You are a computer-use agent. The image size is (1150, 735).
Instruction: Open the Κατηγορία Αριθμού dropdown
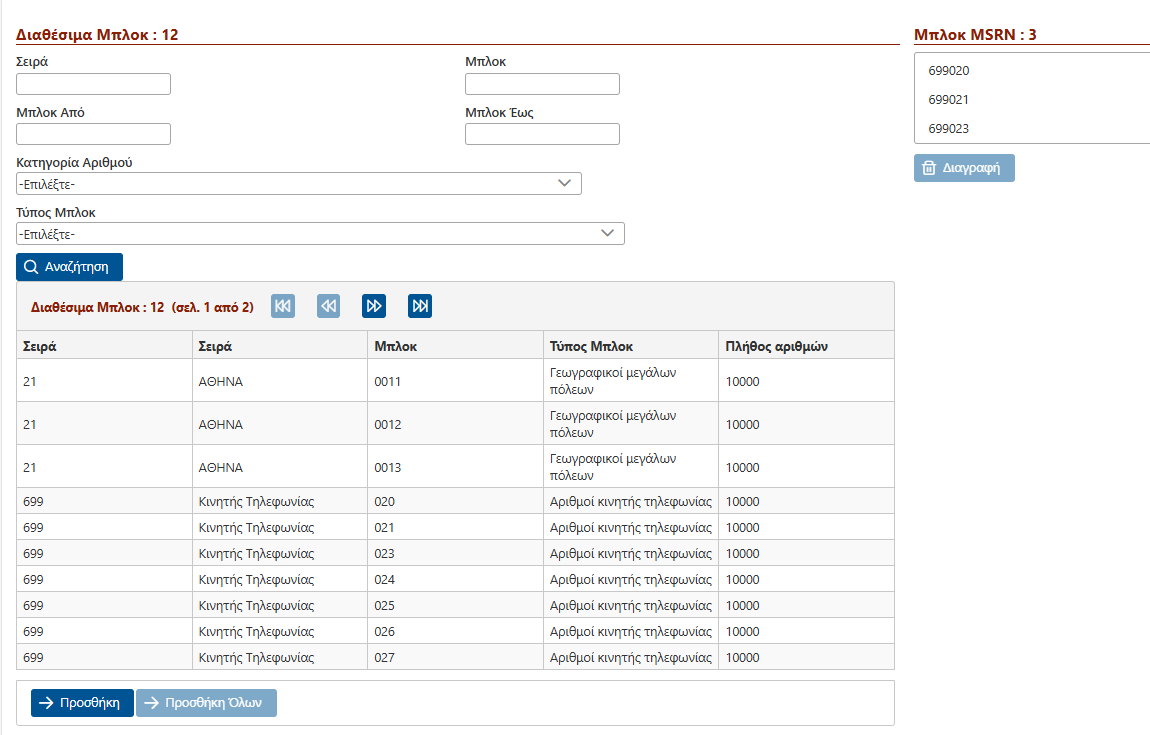coord(299,184)
